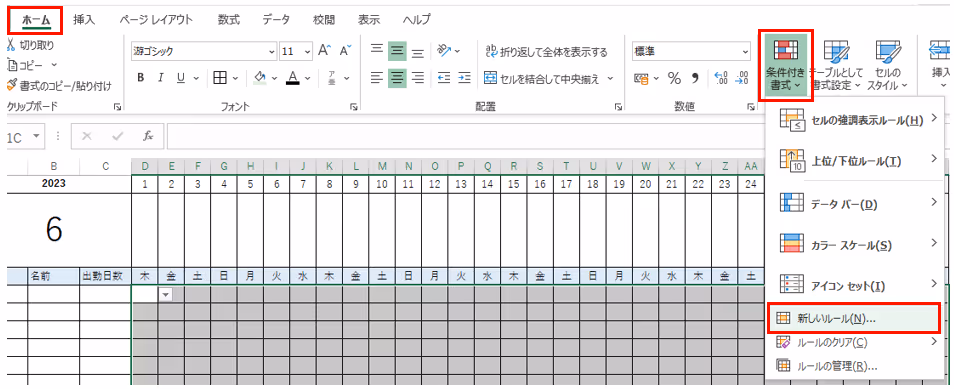Toggle Bold formatting
This screenshot has height=389, width=954.
pos(141,78)
